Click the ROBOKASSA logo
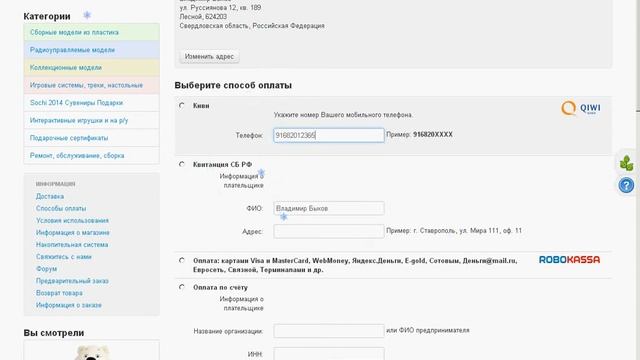640x360 pixels. 569,260
